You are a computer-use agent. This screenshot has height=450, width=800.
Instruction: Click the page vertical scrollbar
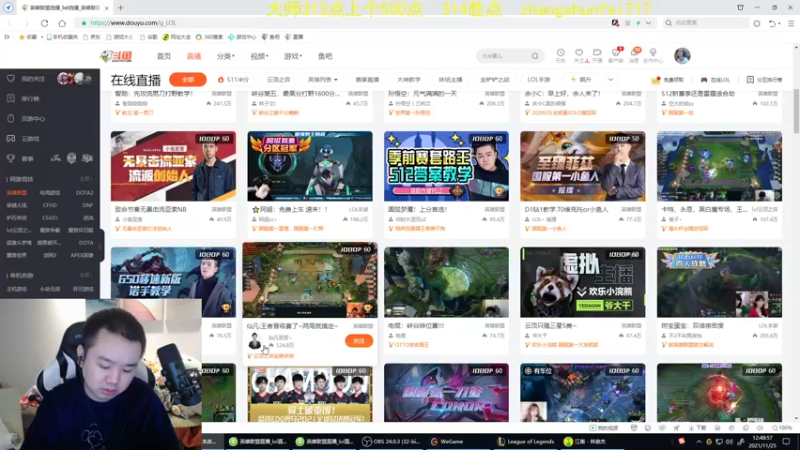[796, 111]
